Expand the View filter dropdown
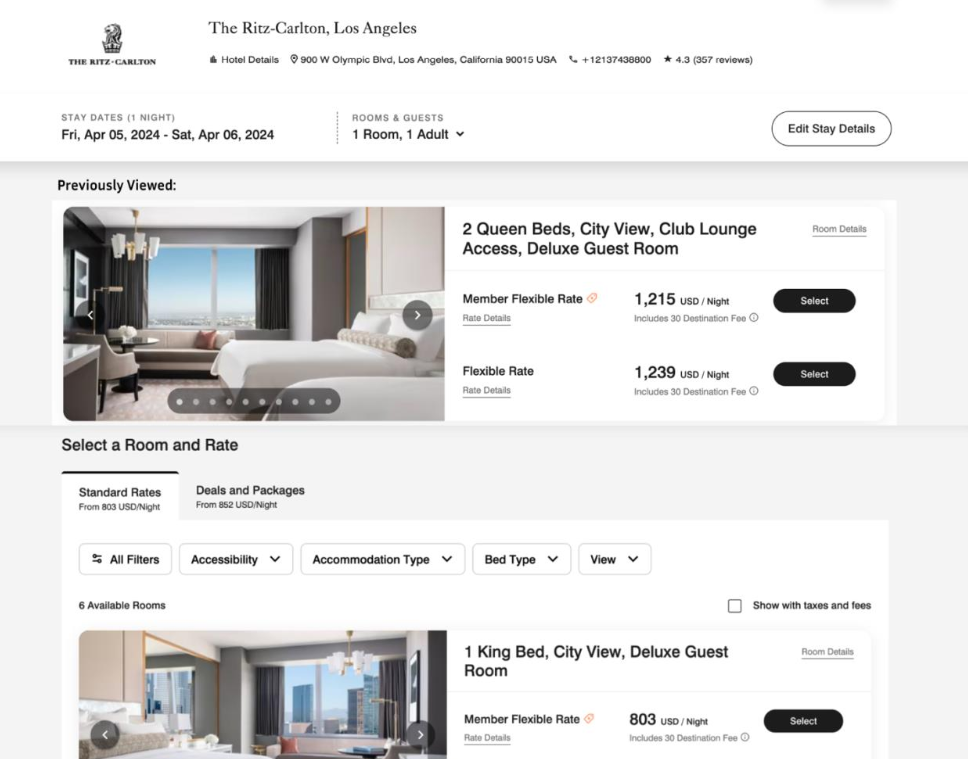 [614, 559]
